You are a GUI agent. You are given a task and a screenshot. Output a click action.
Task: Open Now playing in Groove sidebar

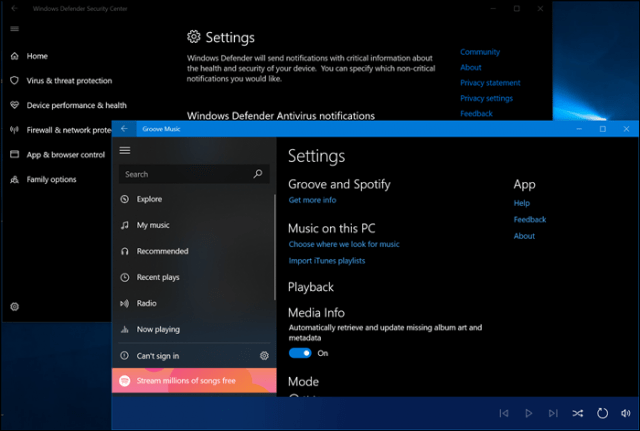pos(194,329)
